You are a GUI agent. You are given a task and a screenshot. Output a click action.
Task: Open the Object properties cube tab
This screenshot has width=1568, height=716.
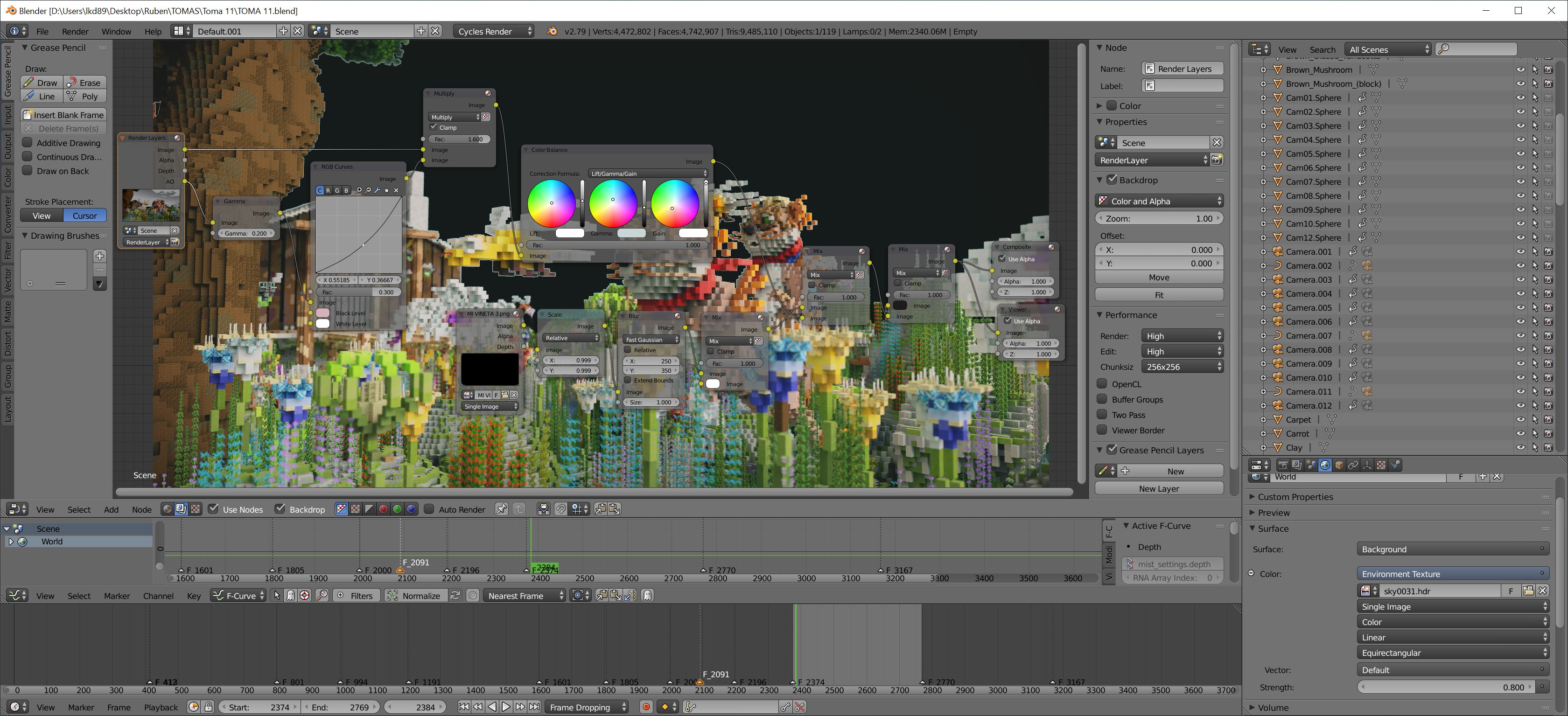point(1339,465)
